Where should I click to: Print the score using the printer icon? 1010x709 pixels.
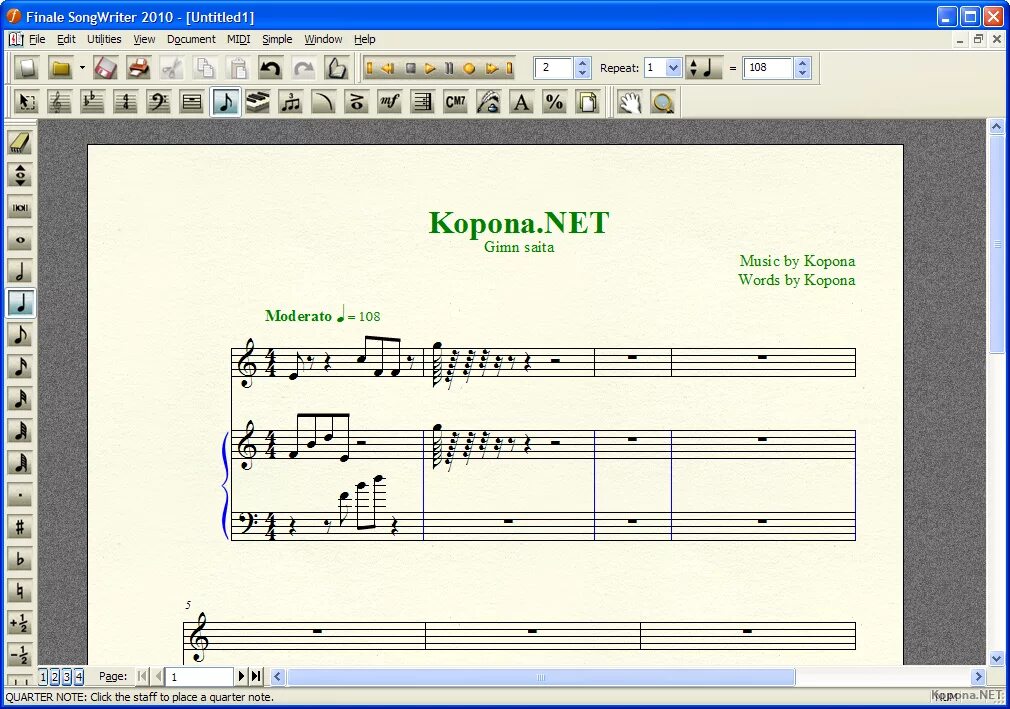pos(138,68)
